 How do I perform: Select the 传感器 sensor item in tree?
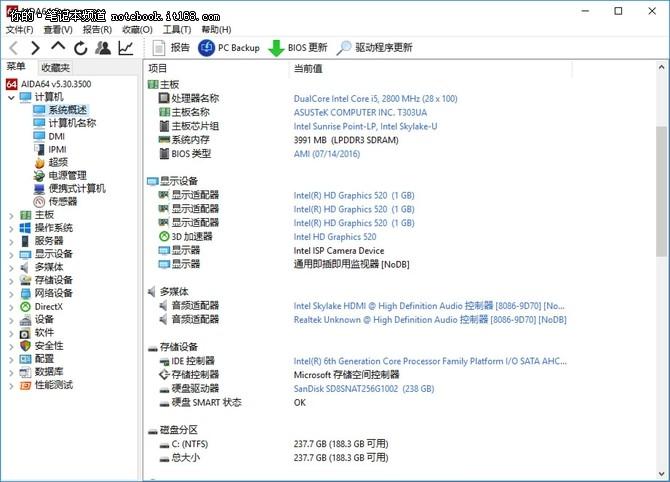(62, 201)
